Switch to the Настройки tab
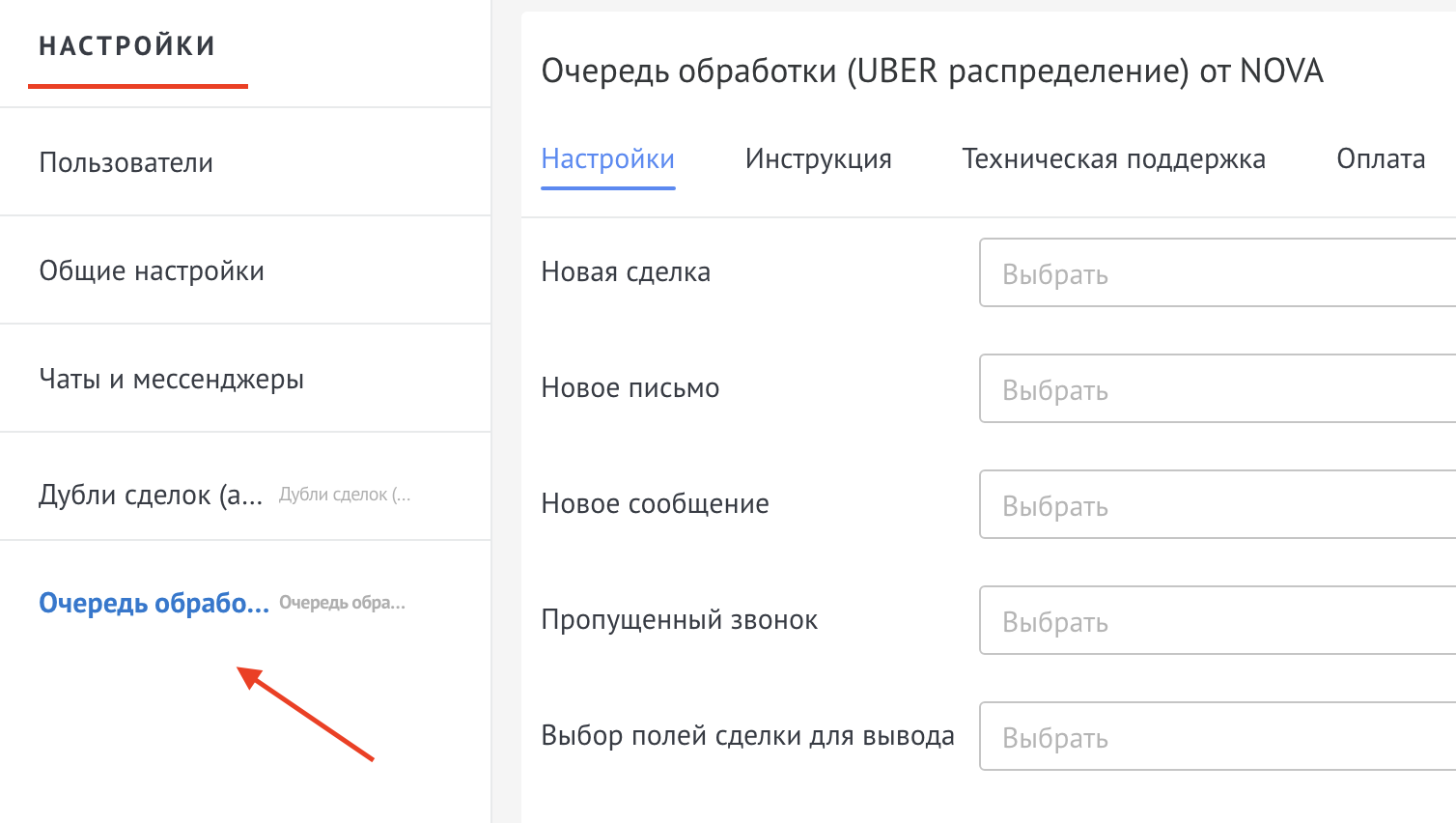The image size is (1456, 823). point(607,159)
